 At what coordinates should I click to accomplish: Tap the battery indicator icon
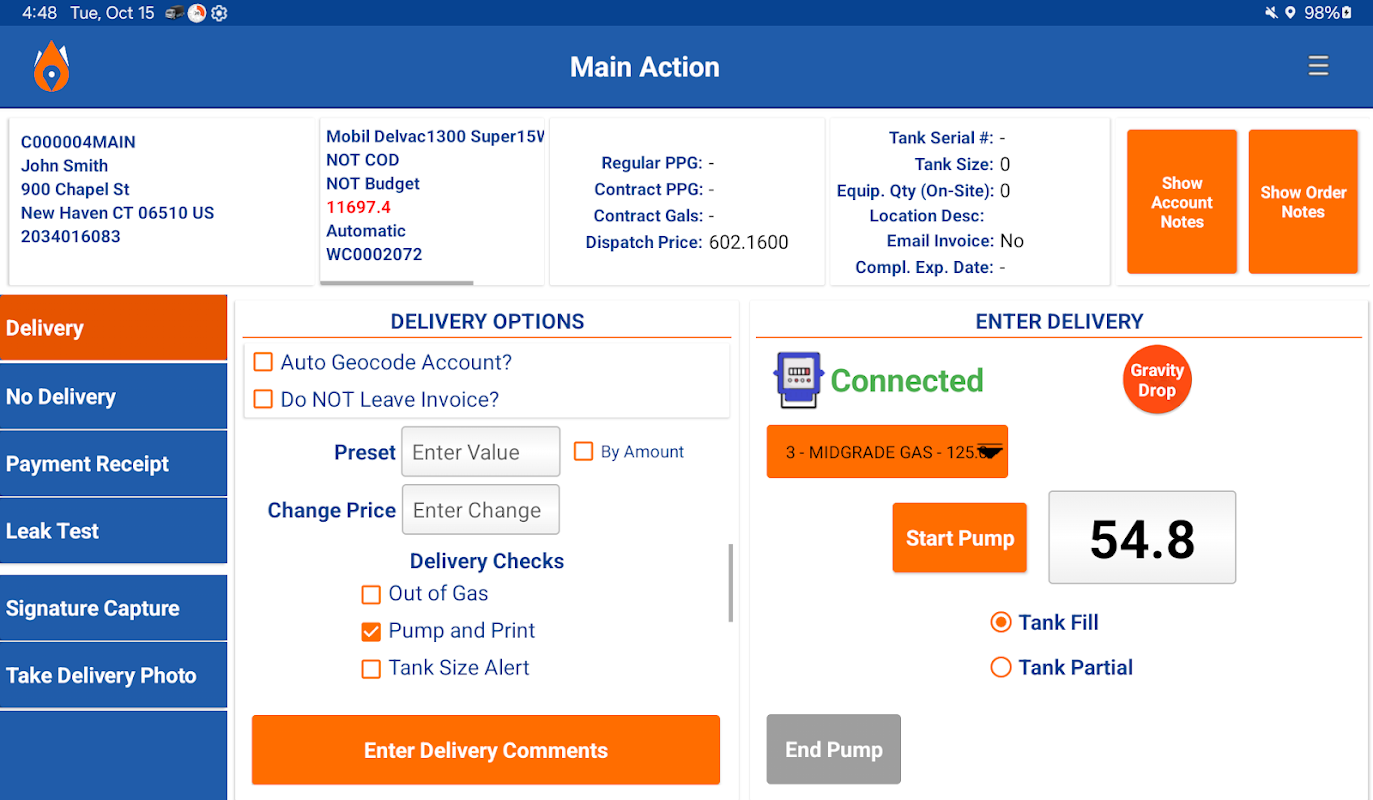tap(1346, 13)
